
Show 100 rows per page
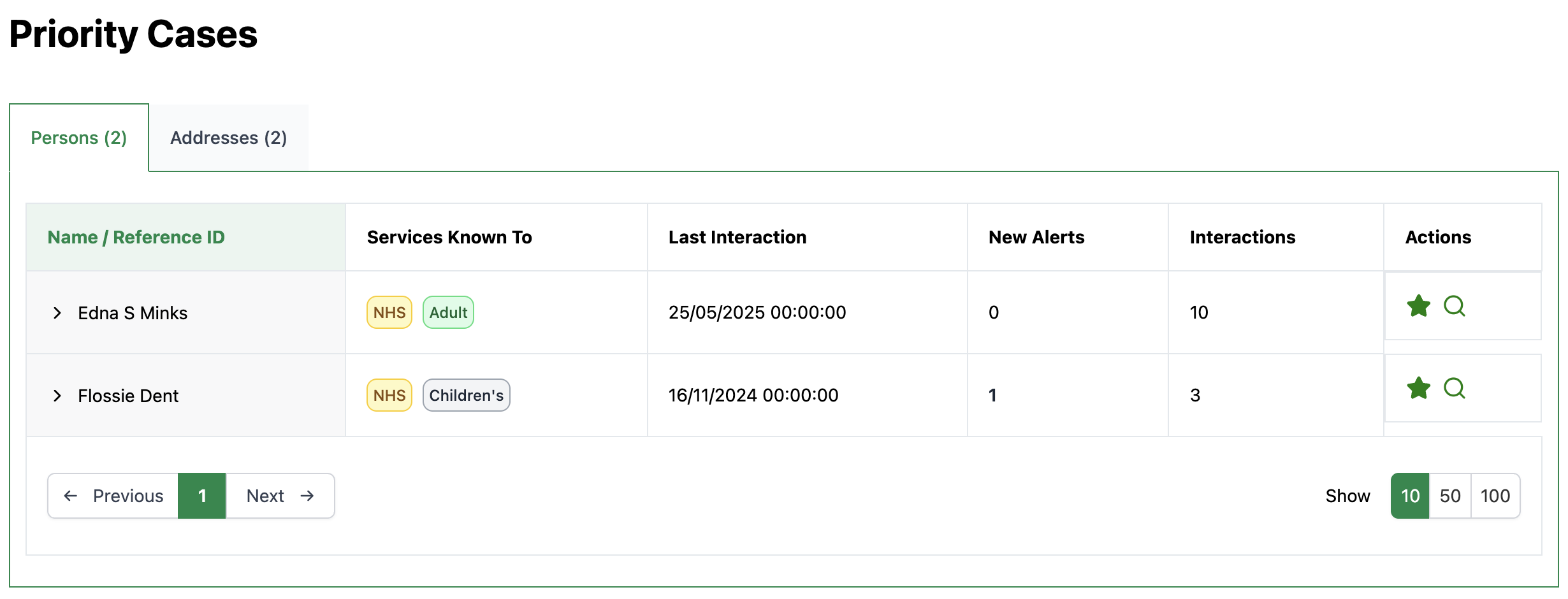[1495, 496]
